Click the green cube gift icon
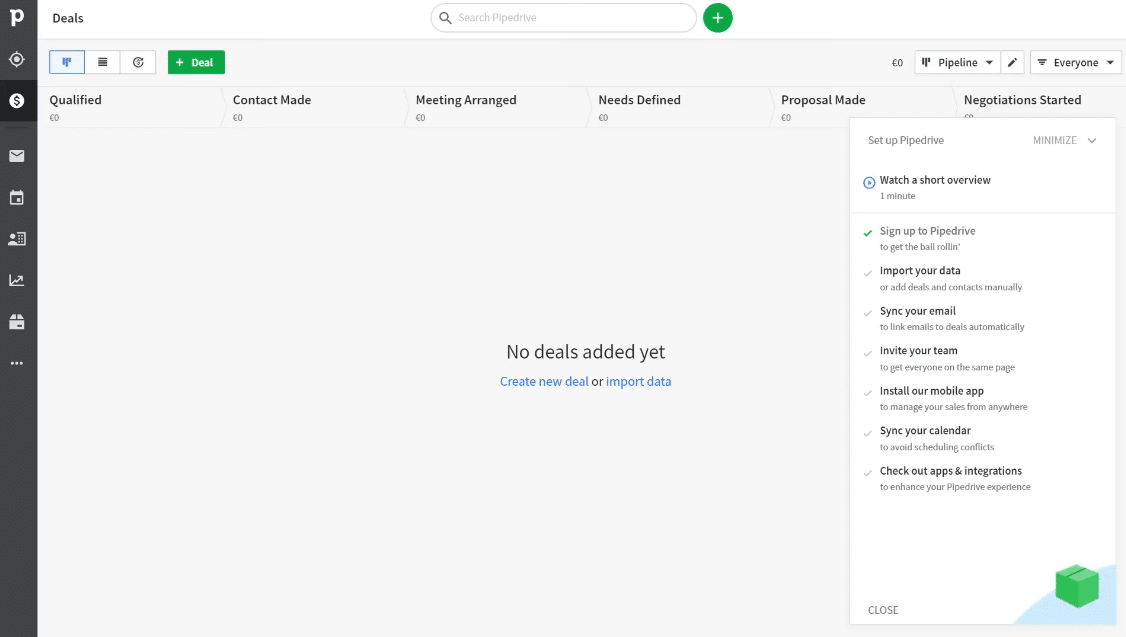1126x637 pixels. click(x=1077, y=586)
